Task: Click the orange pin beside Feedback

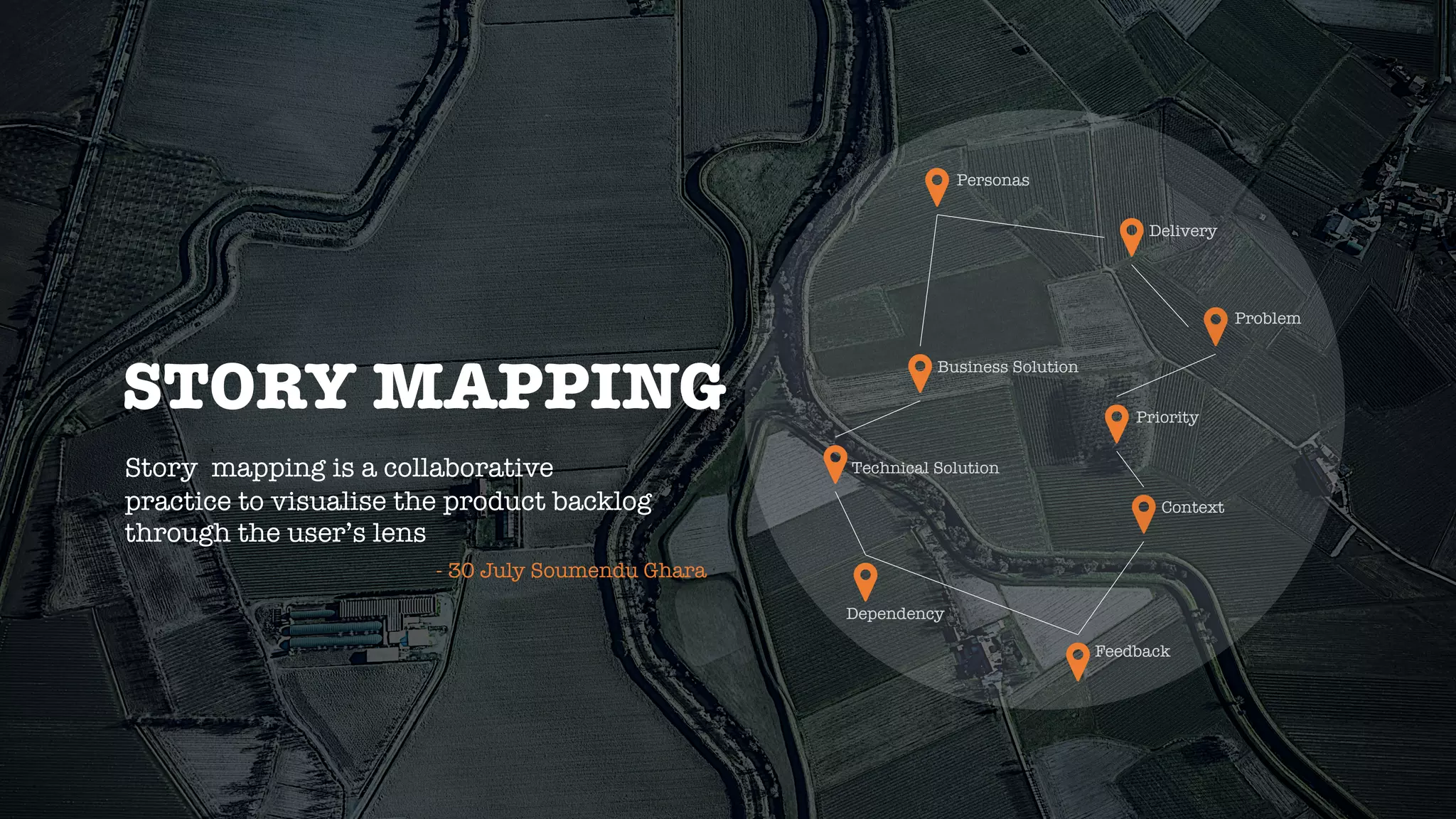Action: point(1078,662)
